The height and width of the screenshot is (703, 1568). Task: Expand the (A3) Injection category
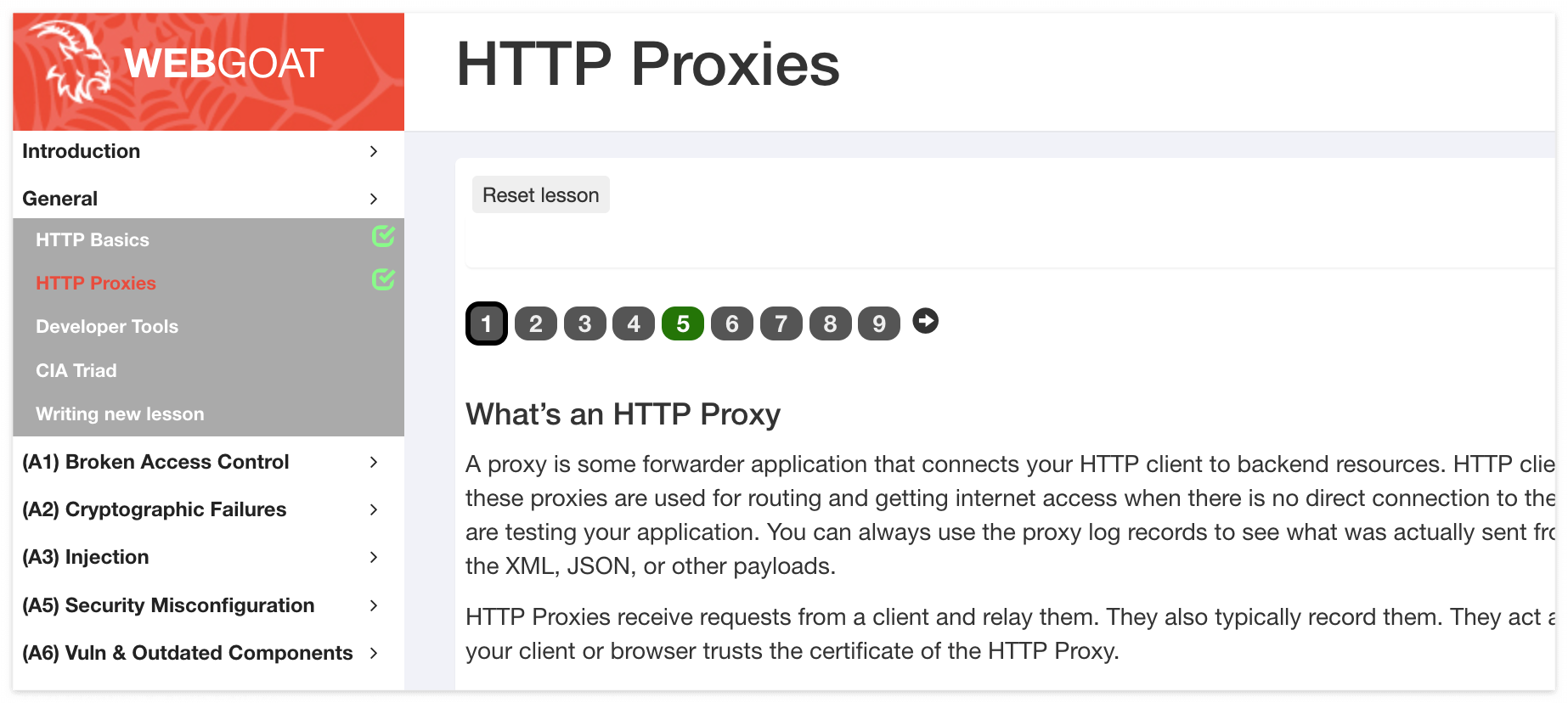[x=374, y=557]
